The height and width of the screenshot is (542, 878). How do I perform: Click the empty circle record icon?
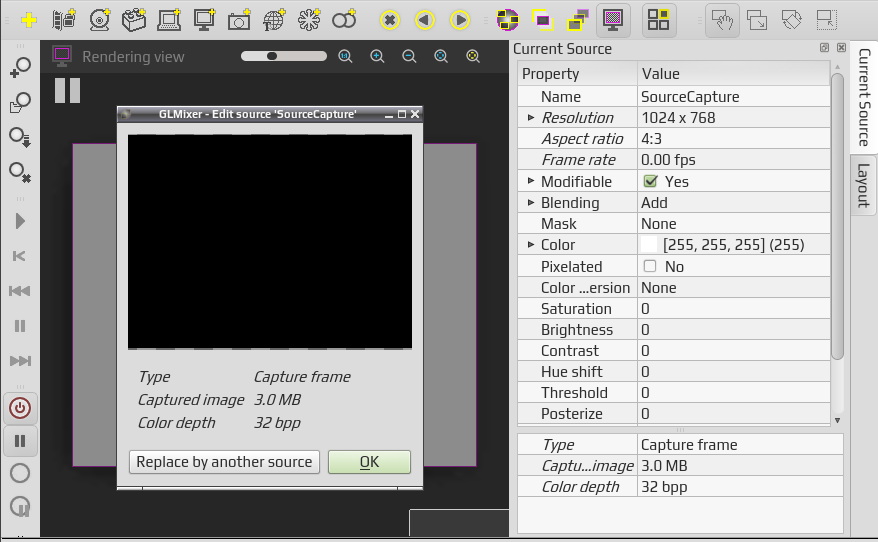click(20, 473)
